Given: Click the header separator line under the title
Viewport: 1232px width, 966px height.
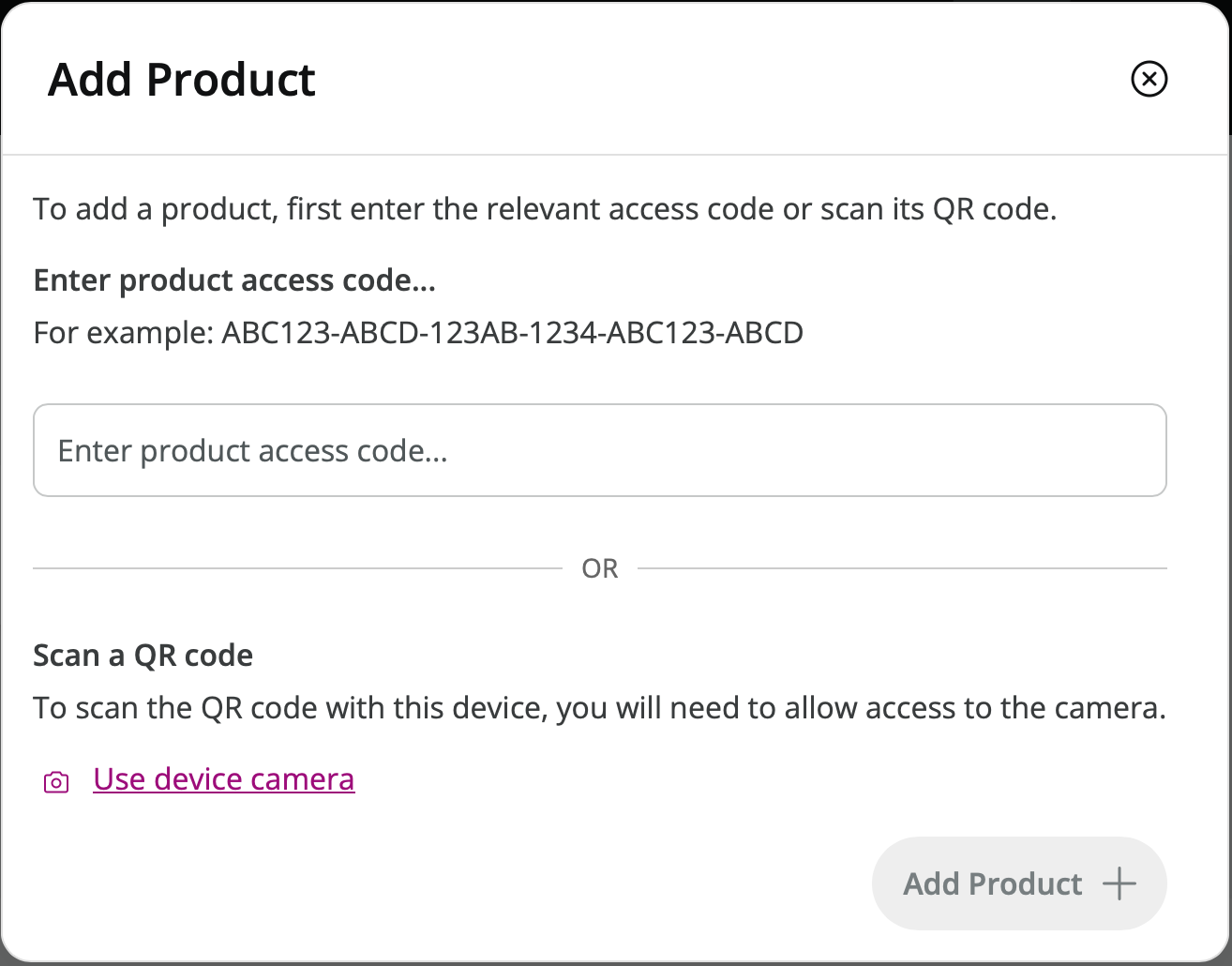Looking at the screenshot, I should [615, 155].
